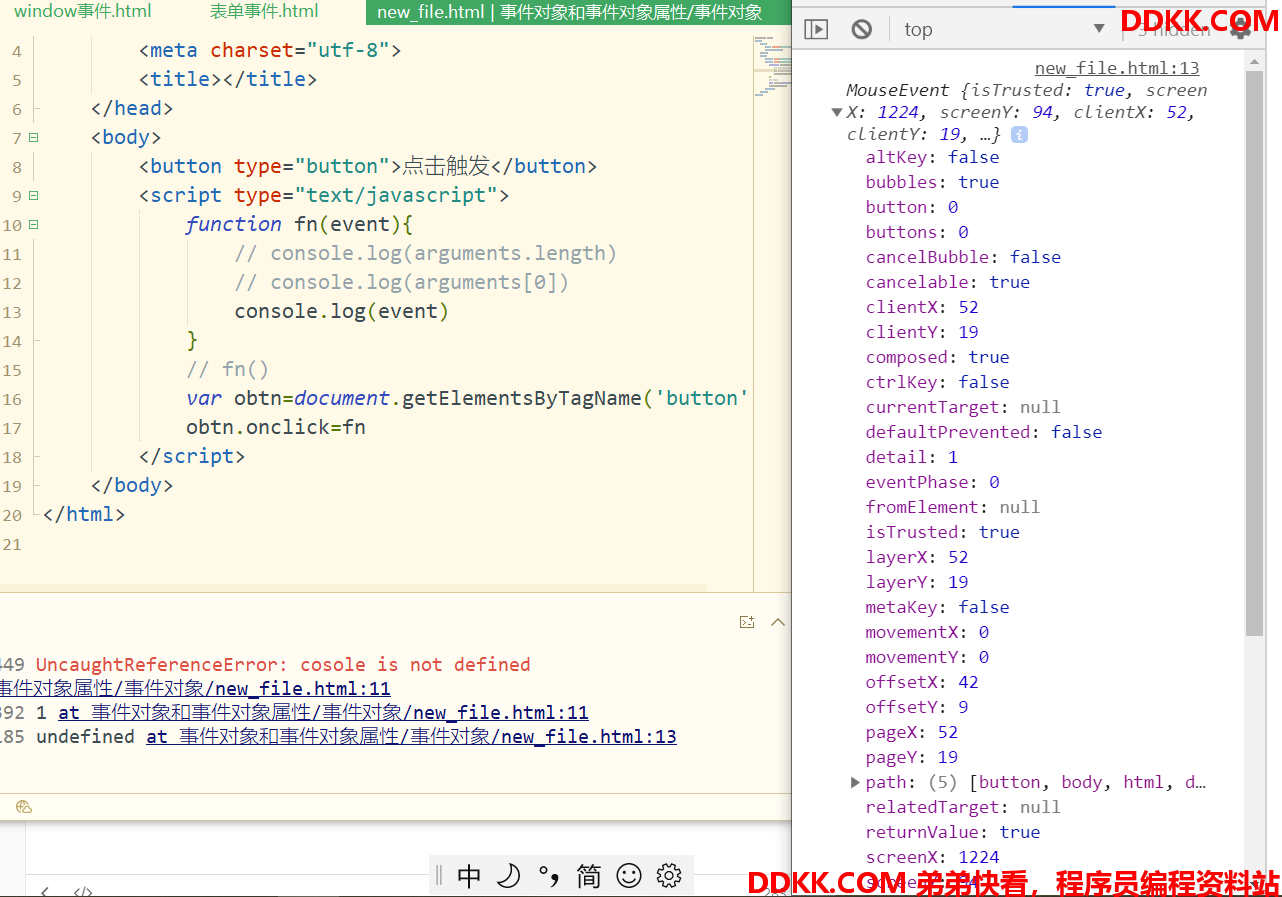Image resolution: width=1282 pixels, height=897 pixels.
Task: Click the offsetY: 9 property
Action: 917,707
